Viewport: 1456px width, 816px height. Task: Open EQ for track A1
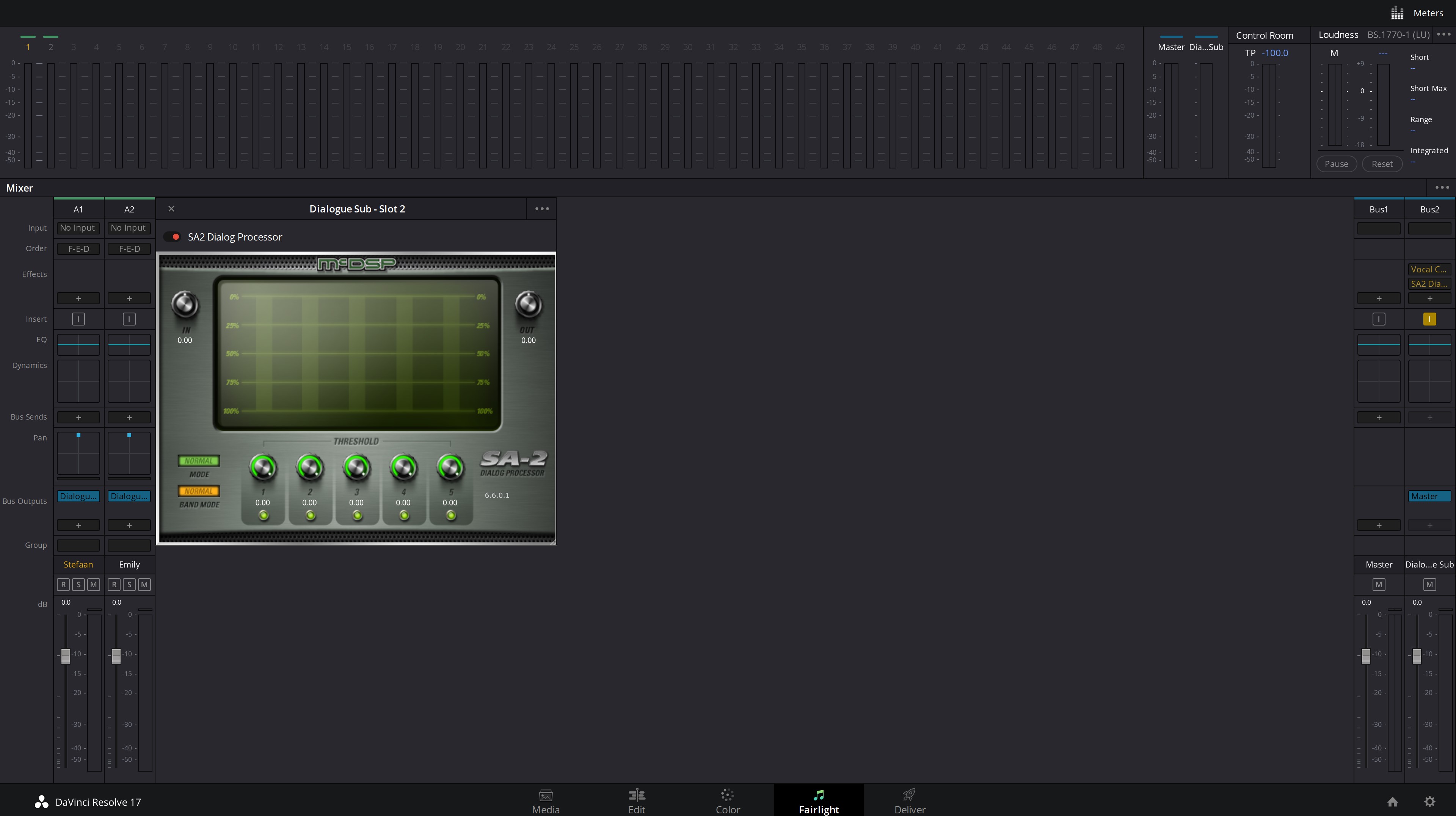click(78, 344)
